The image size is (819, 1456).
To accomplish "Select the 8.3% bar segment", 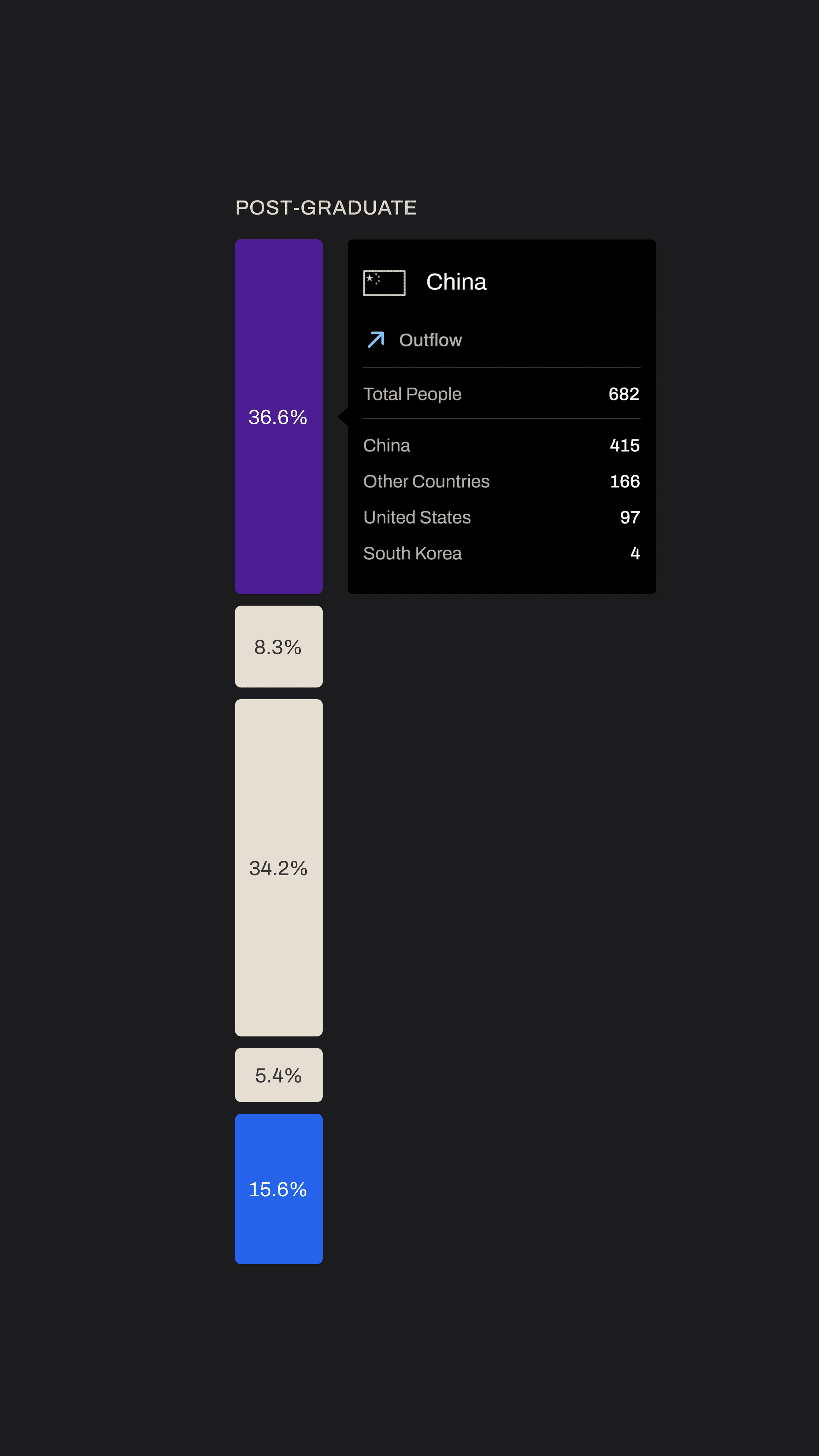I will tap(279, 646).
